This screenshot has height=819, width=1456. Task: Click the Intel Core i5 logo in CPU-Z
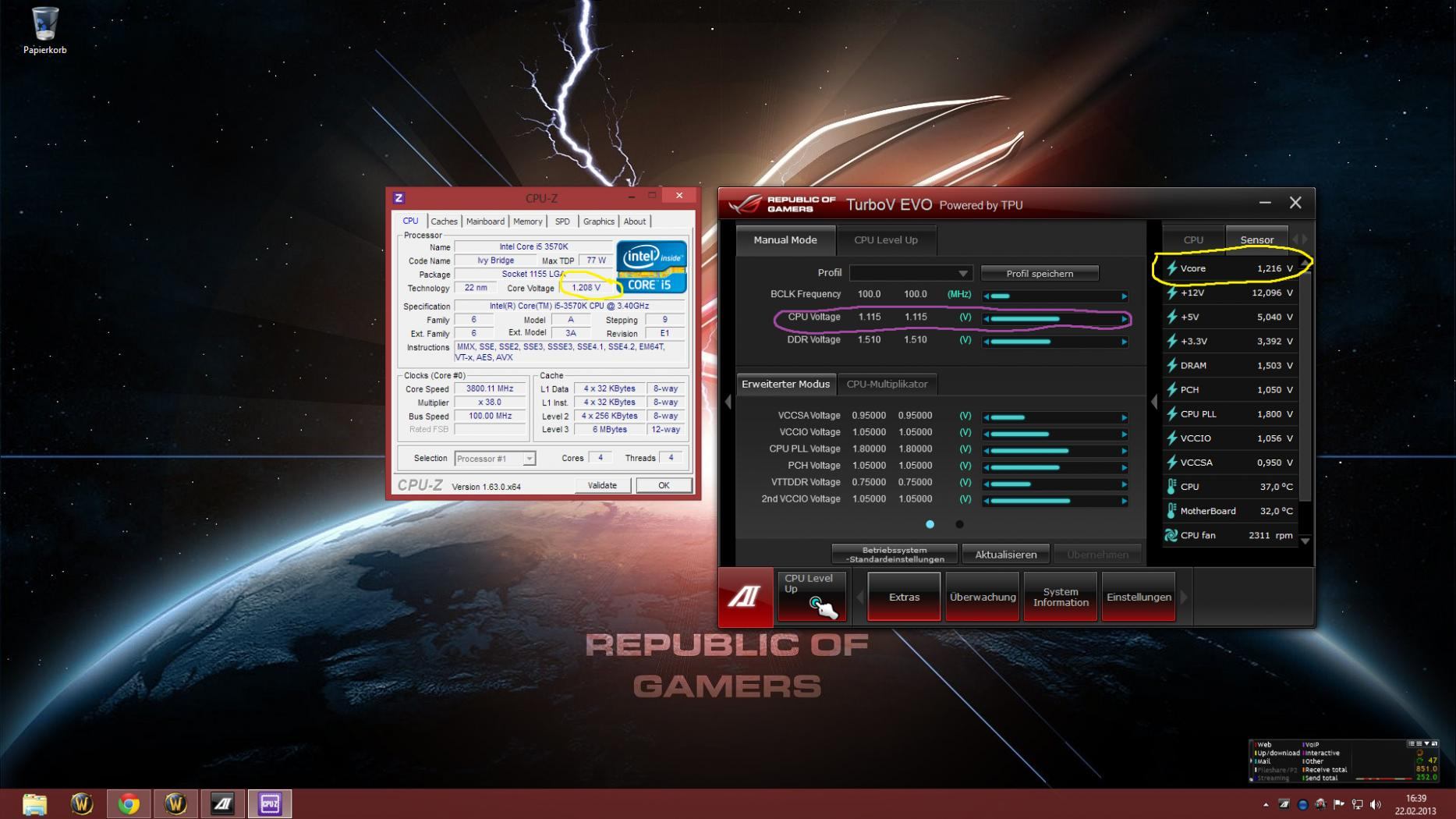[x=652, y=267]
